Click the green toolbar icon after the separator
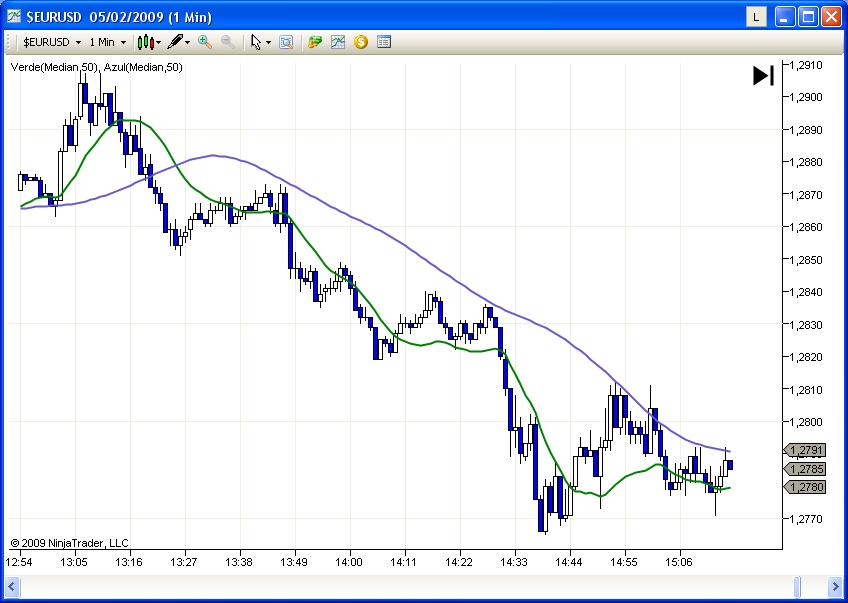848x603 pixels. coord(315,42)
